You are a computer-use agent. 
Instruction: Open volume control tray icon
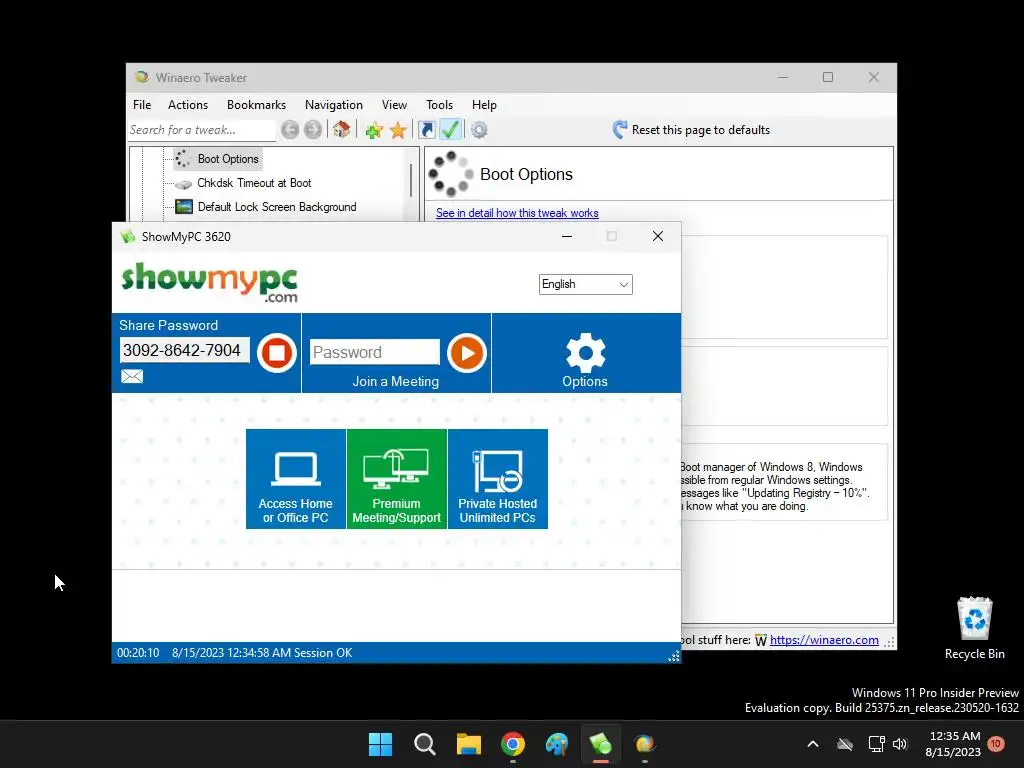(900, 744)
